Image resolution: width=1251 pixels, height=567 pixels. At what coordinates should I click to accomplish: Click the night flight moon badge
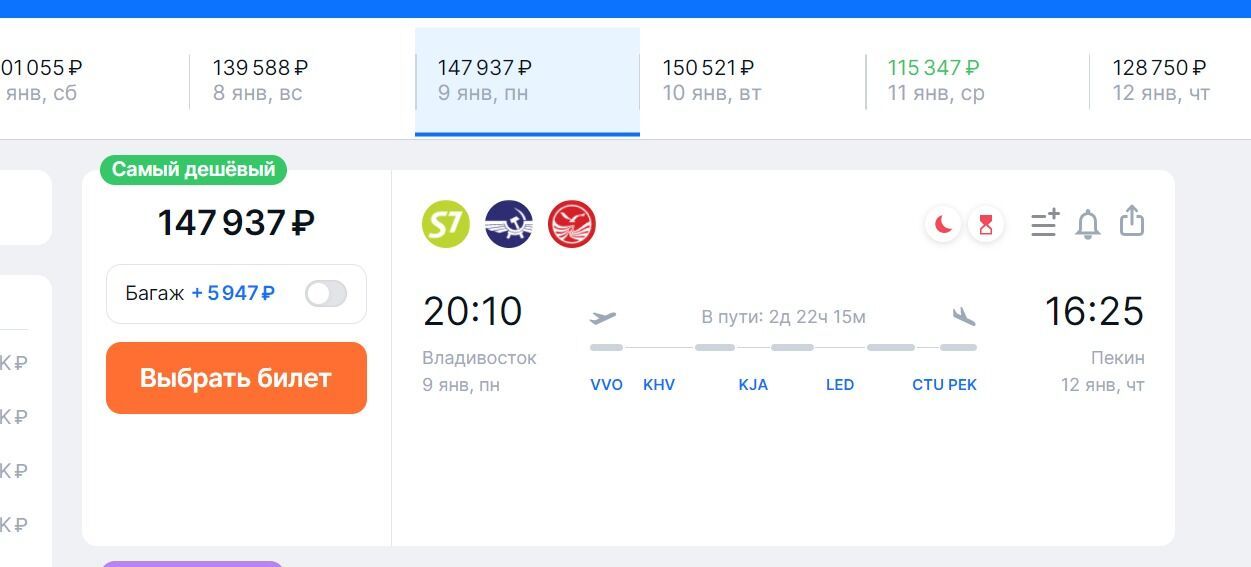coord(943,225)
